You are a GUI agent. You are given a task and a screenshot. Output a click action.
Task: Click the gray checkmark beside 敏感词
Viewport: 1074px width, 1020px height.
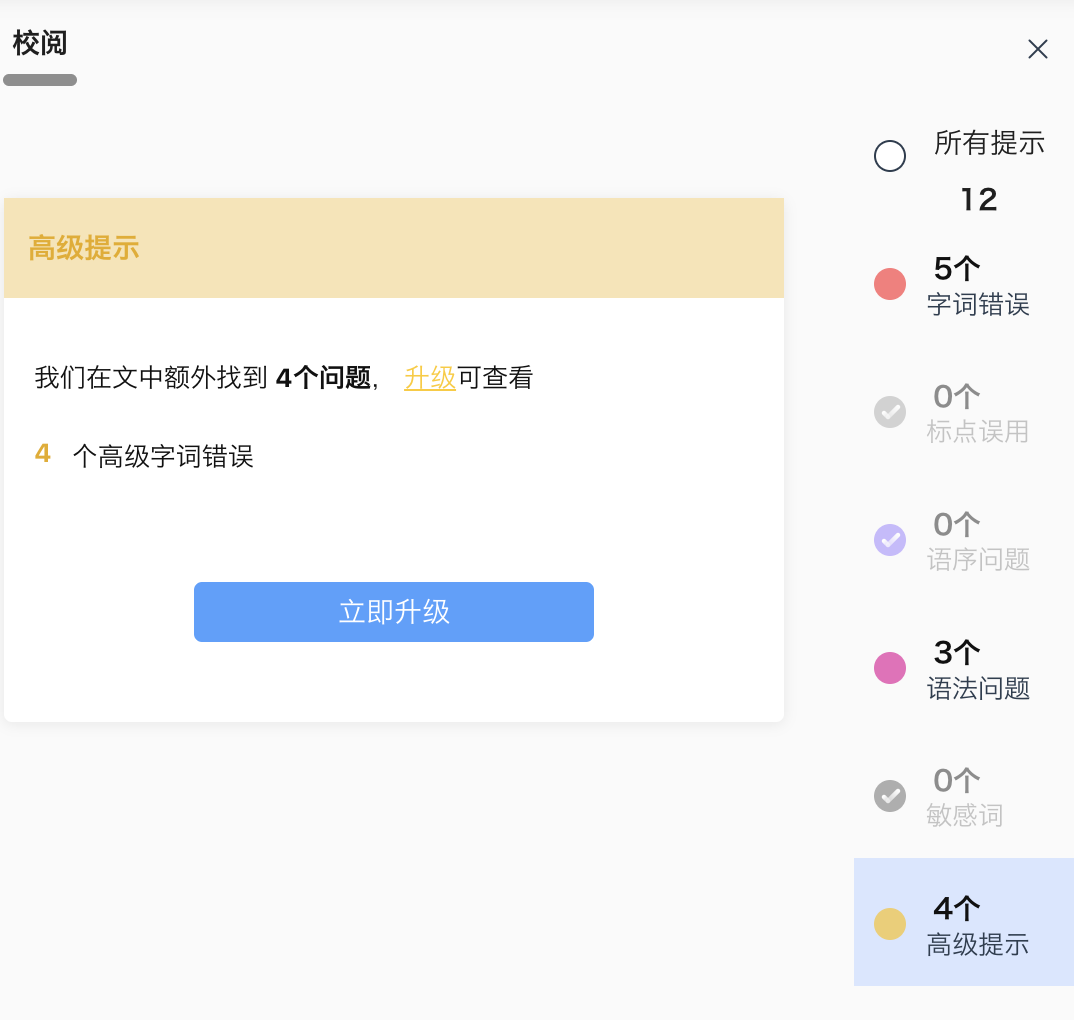890,796
